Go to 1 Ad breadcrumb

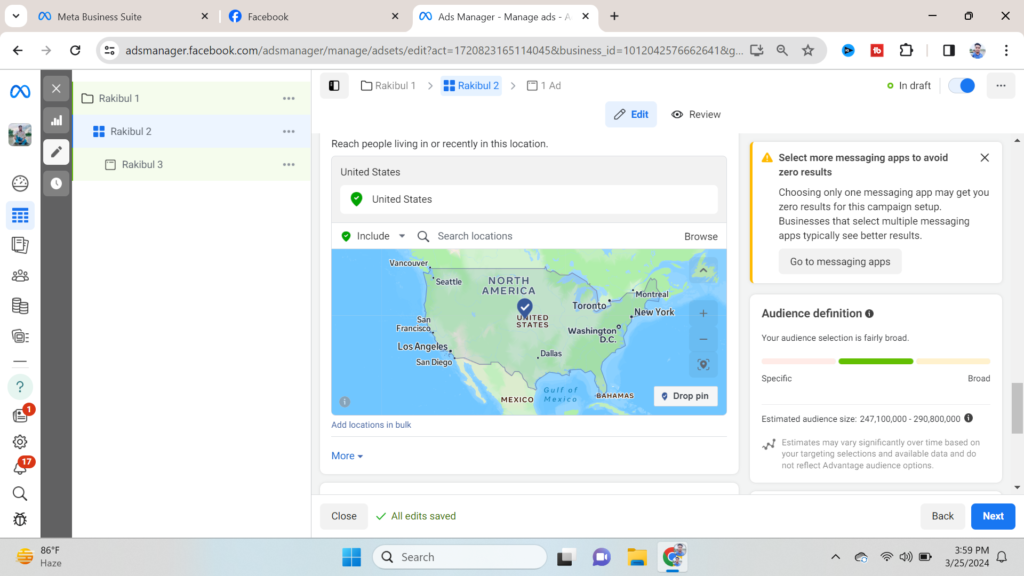click(544, 86)
